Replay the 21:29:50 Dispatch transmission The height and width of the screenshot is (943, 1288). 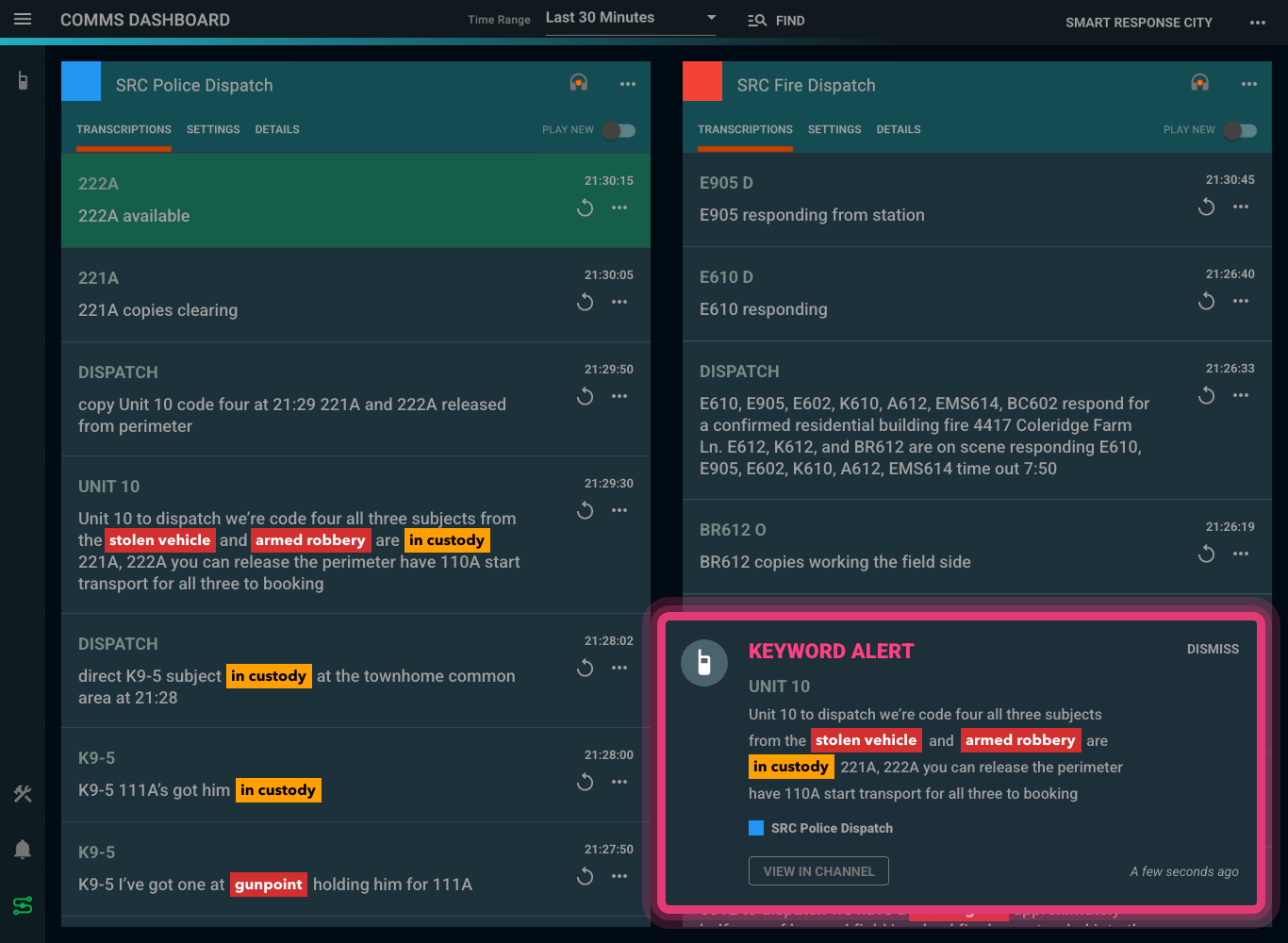click(586, 396)
